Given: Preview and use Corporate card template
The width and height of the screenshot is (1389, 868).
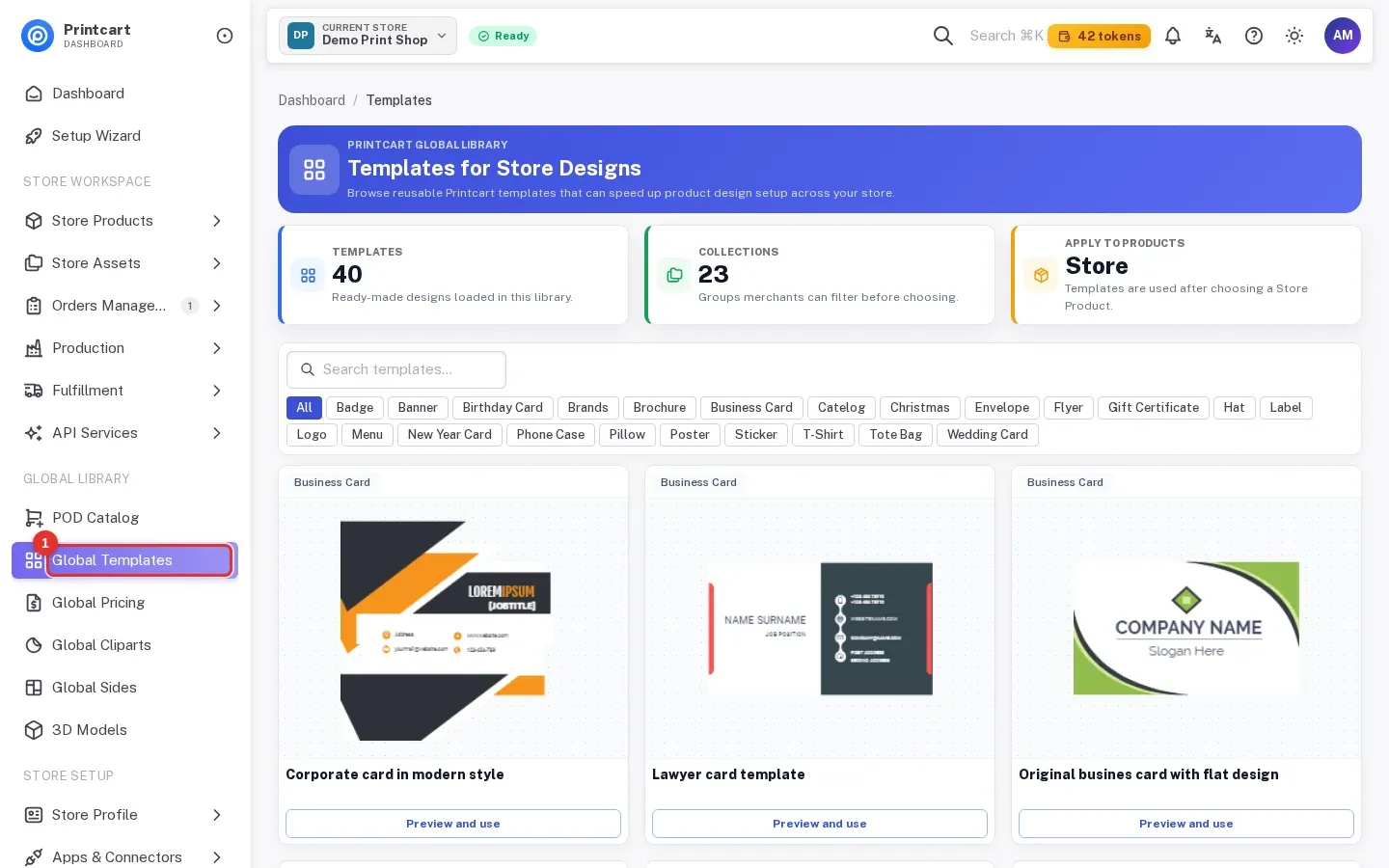Looking at the screenshot, I should point(453,824).
